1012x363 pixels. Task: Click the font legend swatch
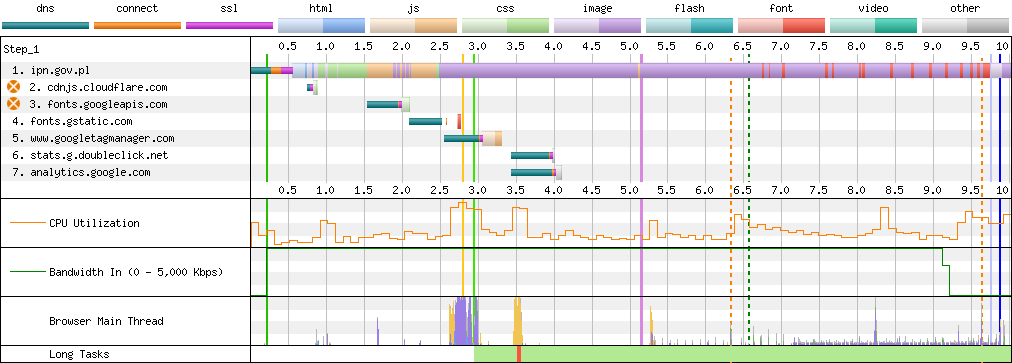click(781, 25)
